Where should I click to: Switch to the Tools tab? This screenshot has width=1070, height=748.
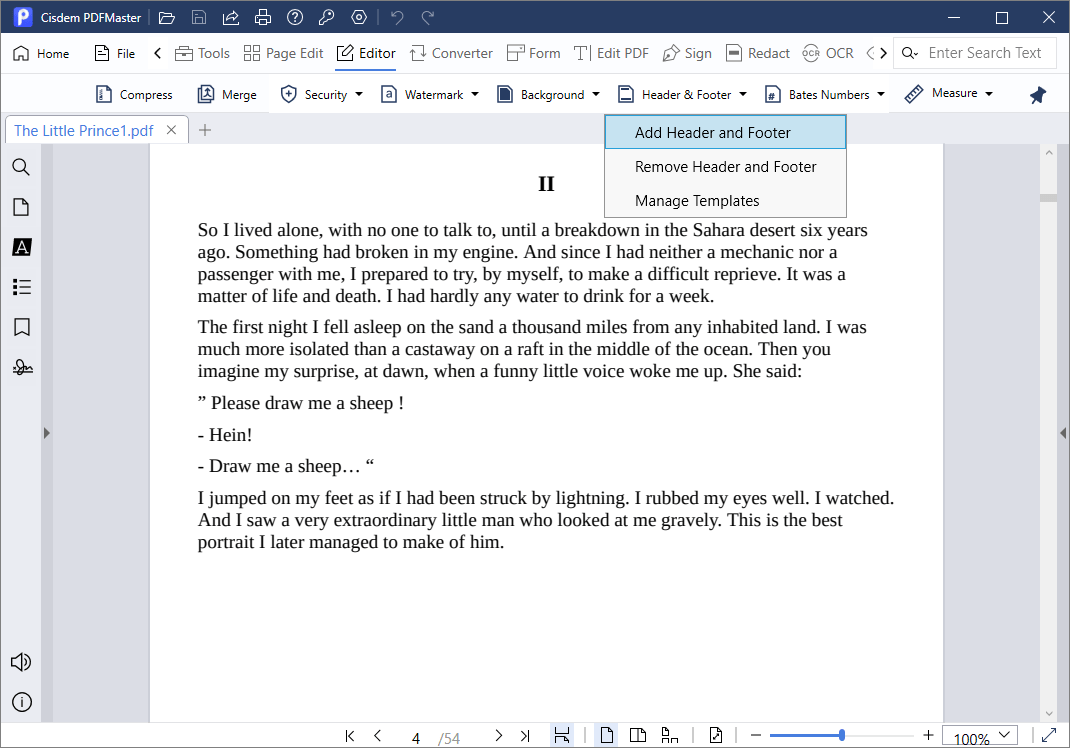(x=202, y=53)
